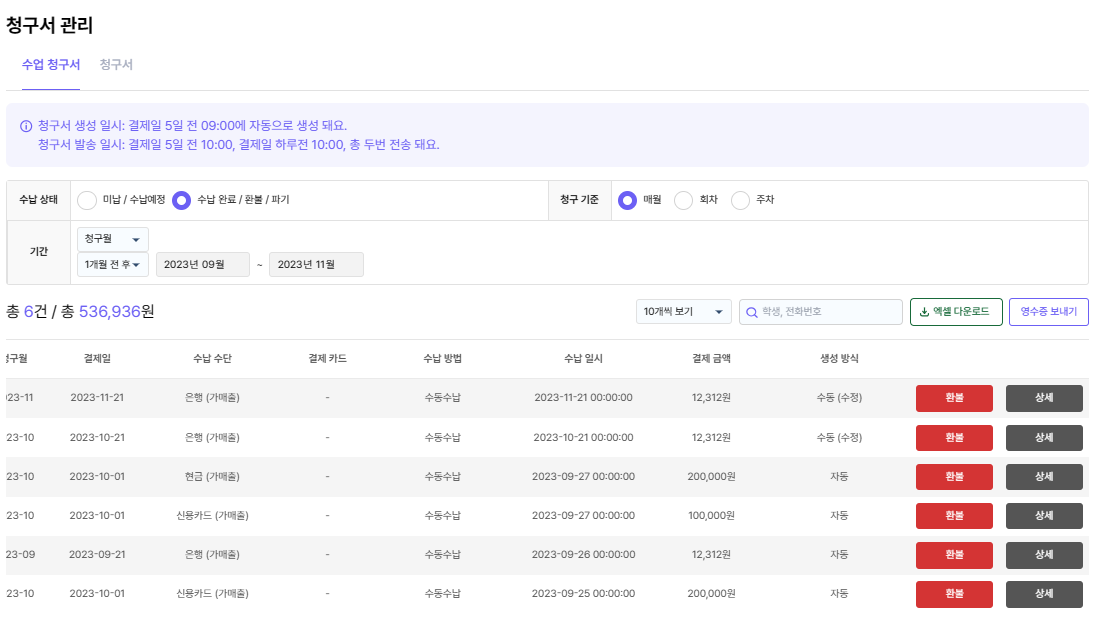Viewport: 1103px width, 634px height.
Task: Select the 수납 완료 / 환불 / 파기 option
Action: (182, 200)
